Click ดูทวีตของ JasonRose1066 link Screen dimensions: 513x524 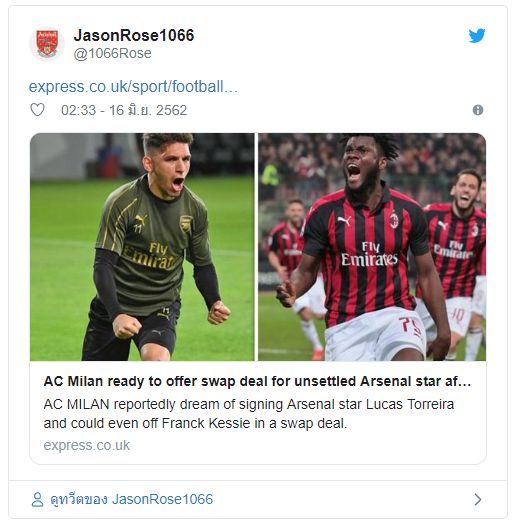[131, 499]
